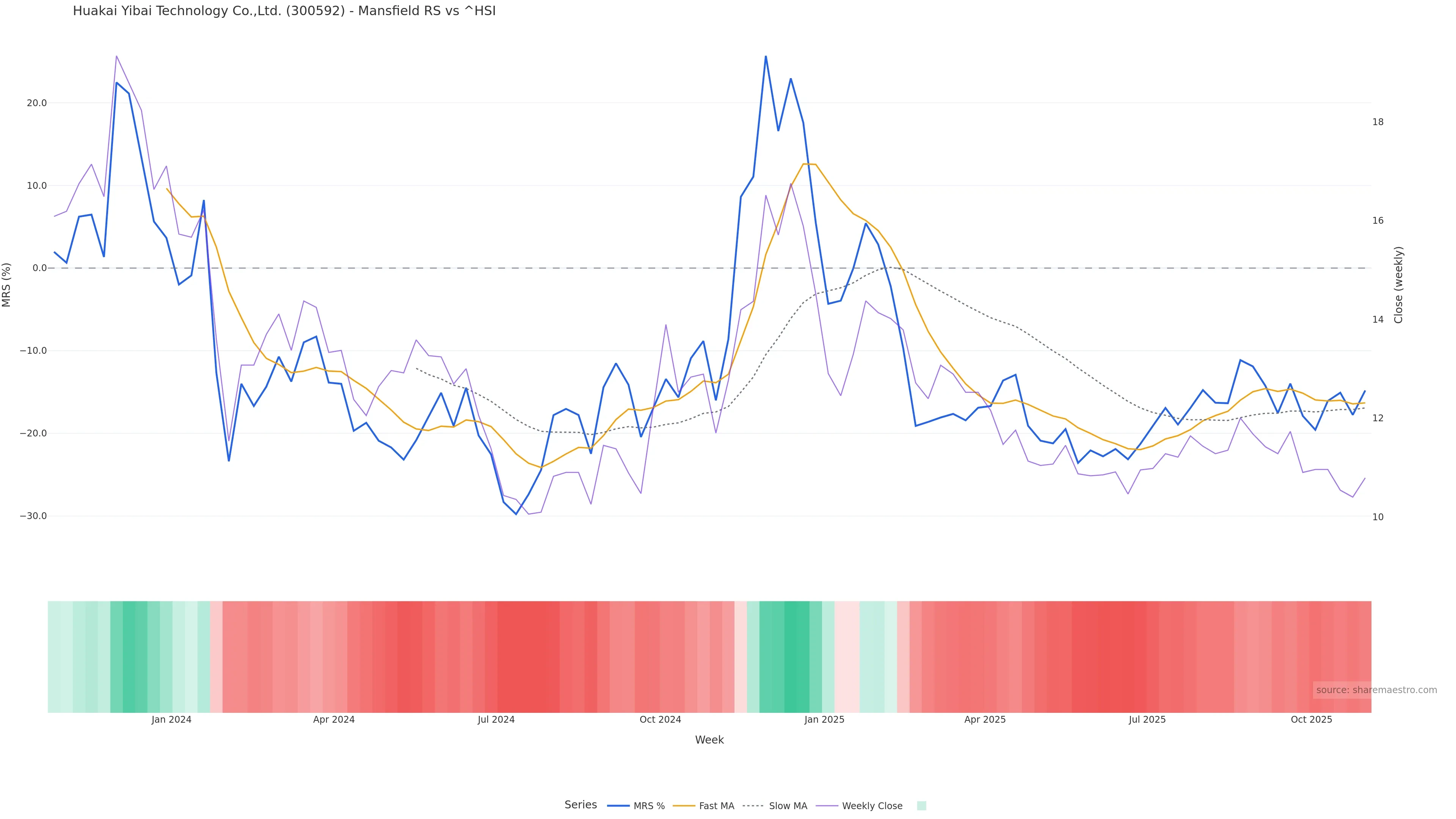Click the Jan 2025 x-axis tick label

824,720
